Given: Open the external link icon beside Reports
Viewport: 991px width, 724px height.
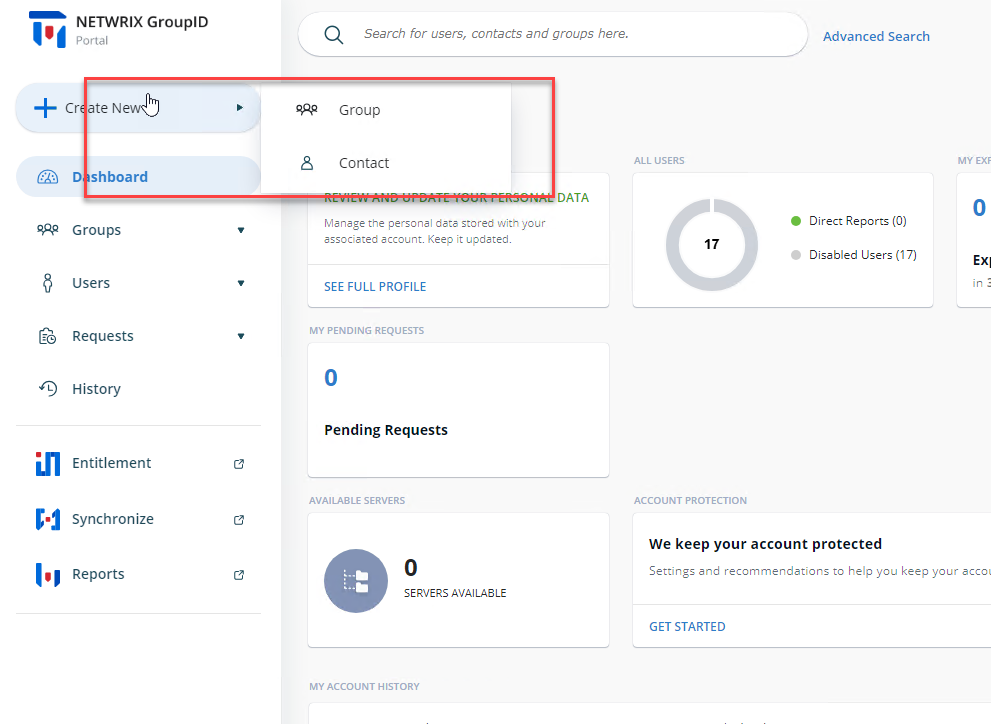Looking at the screenshot, I should (x=238, y=575).
